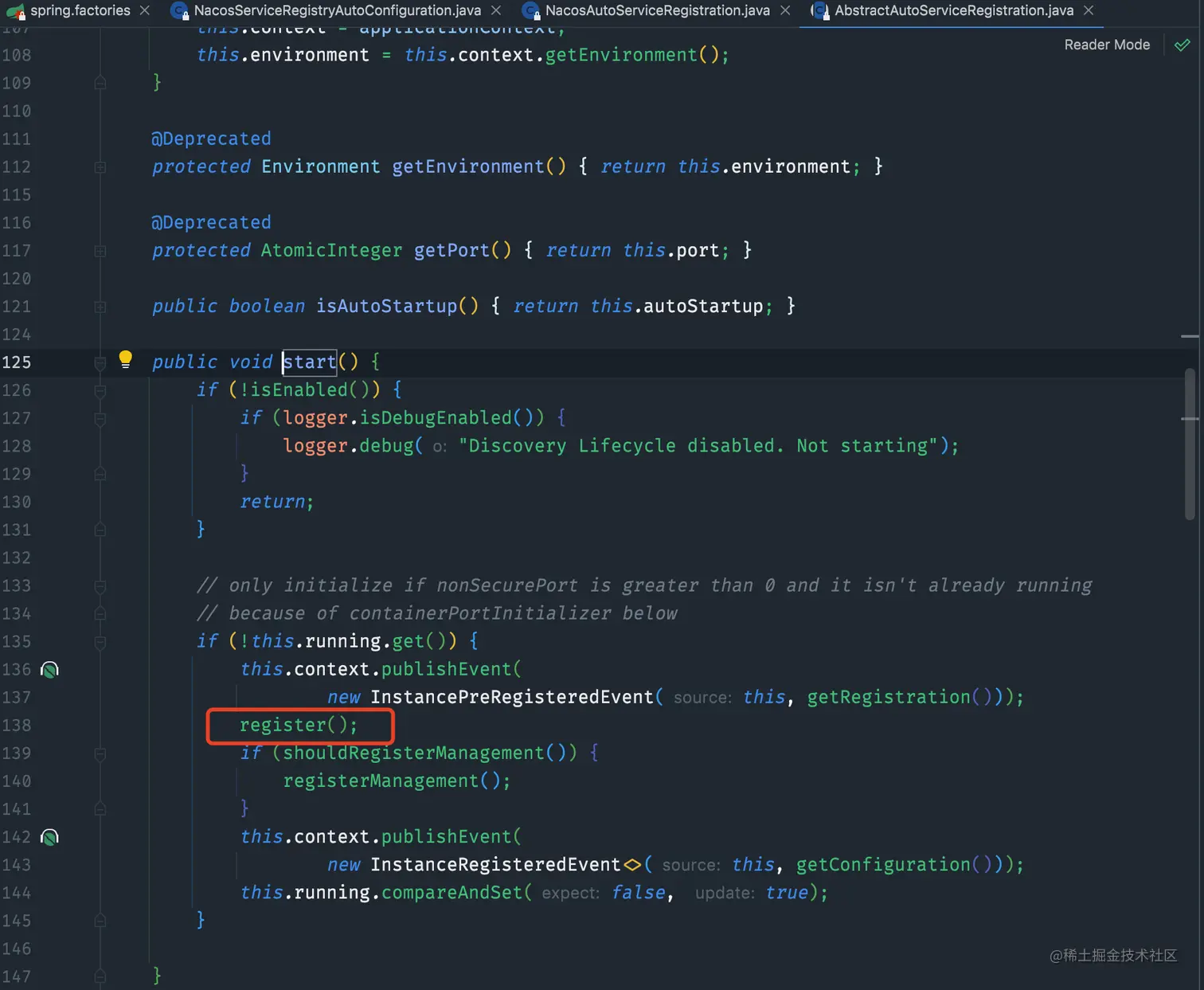Collapse comment block fold at line 133

[x=100, y=587]
